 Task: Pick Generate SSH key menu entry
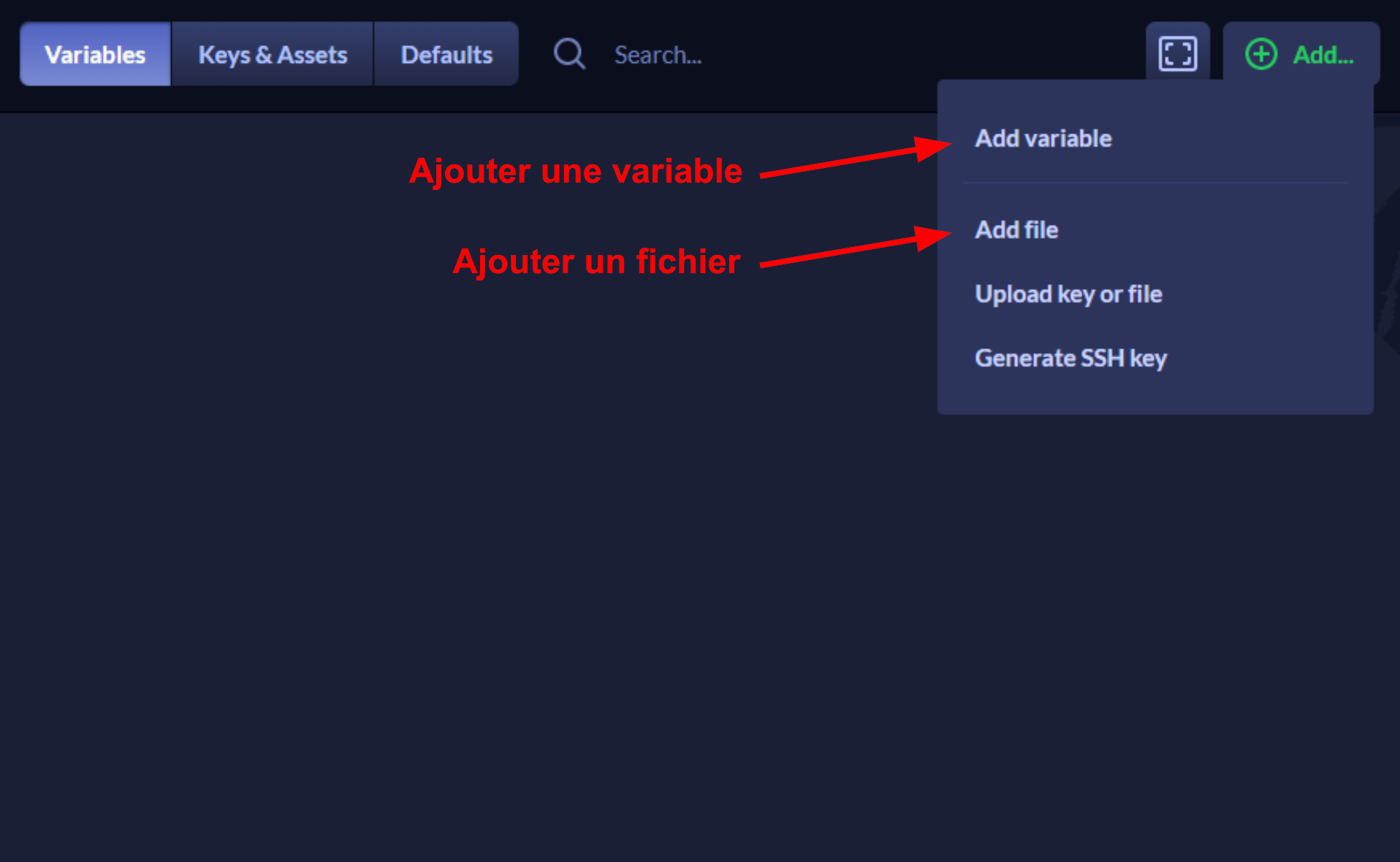pos(1070,359)
